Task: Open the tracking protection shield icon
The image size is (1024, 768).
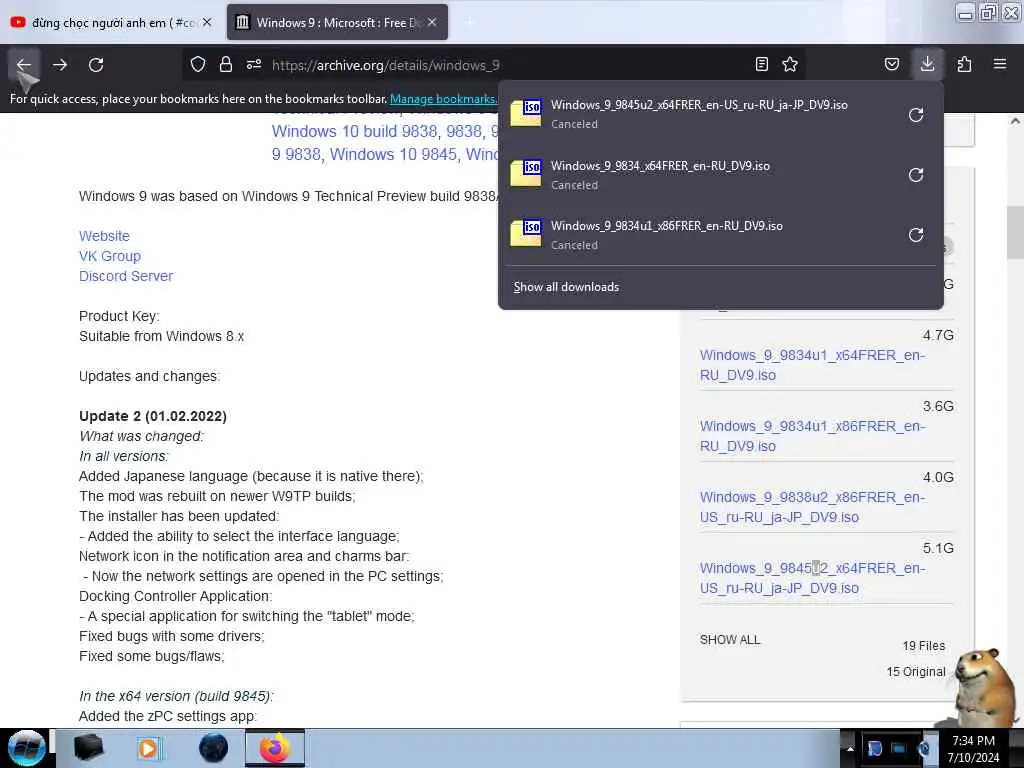Action: pyautogui.click(x=198, y=64)
